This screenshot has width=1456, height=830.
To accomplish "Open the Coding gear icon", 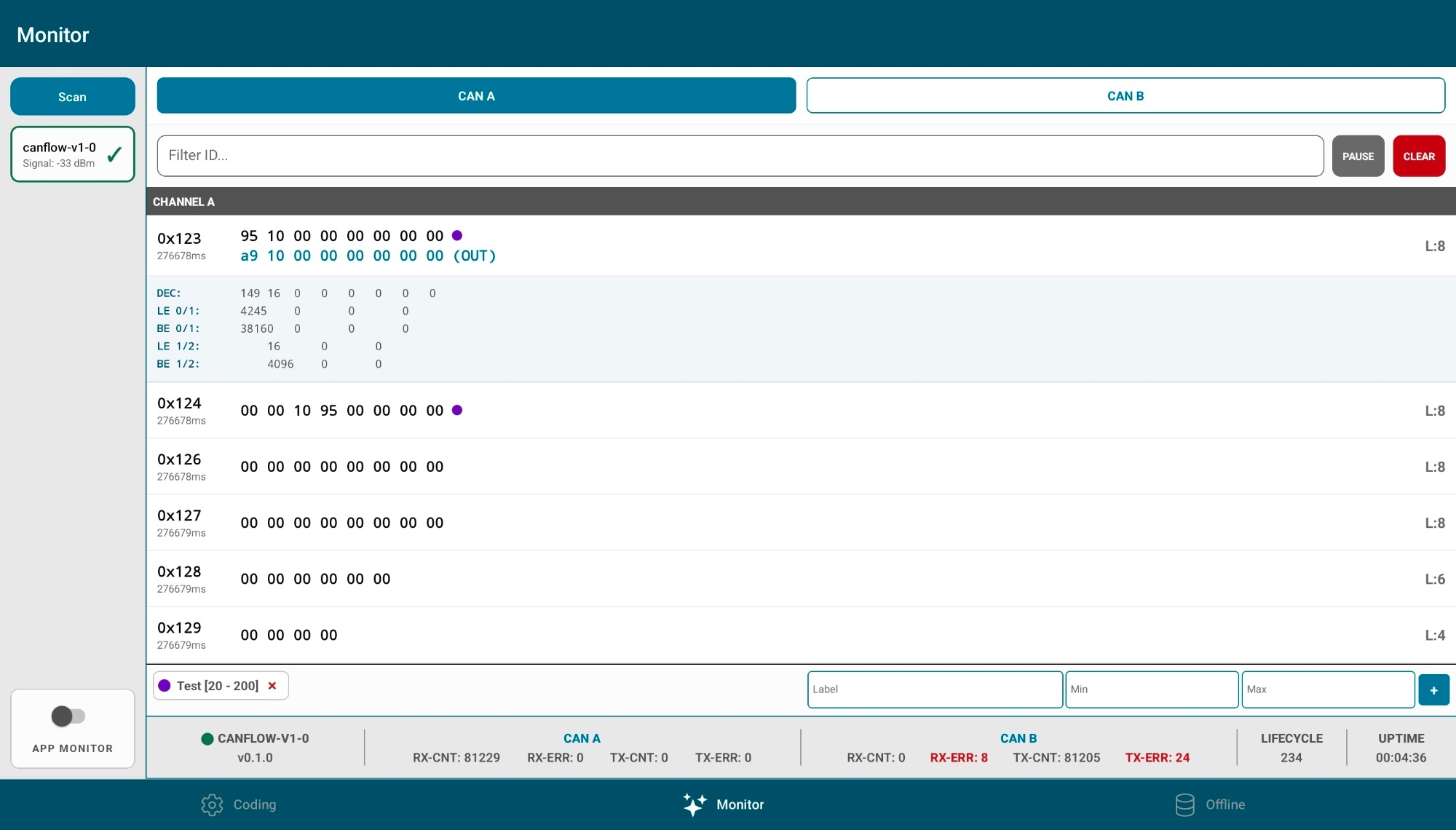I will tap(212, 805).
